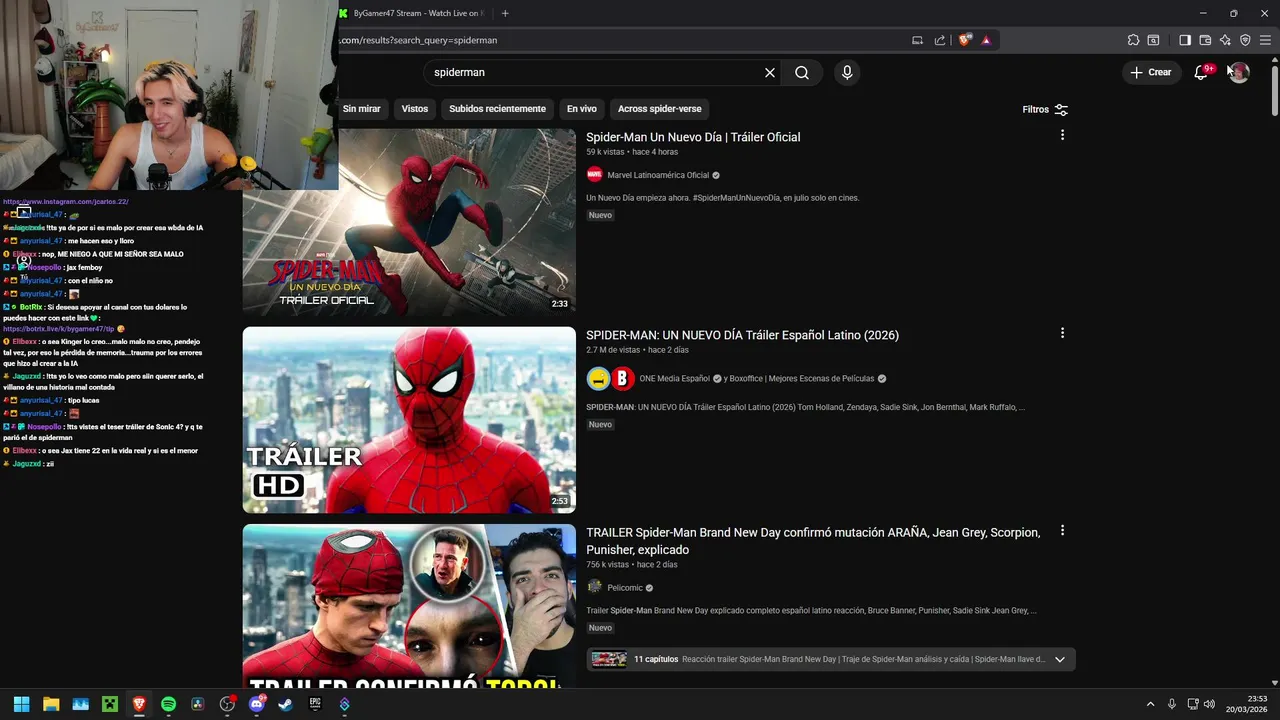Open the instagram.com/jcarlos.22 chat link
This screenshot has width=1280, height=720.
pyautogui.click(x=66, y=202)
